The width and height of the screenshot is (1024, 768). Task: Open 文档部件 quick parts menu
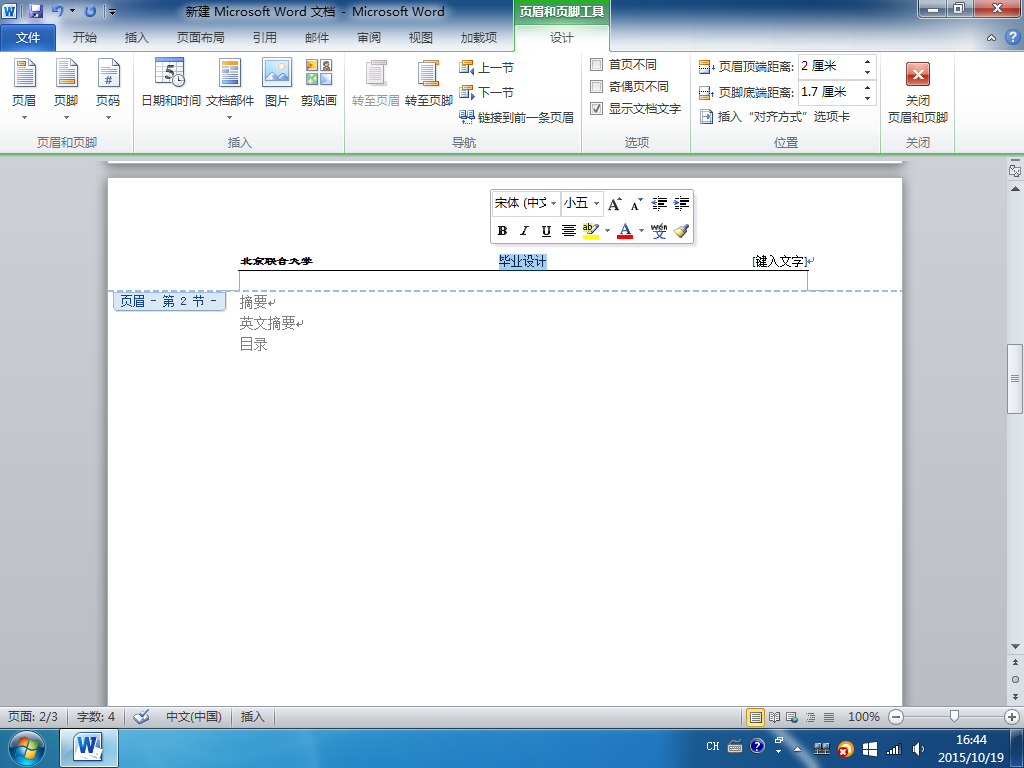[x=230, y=89]
